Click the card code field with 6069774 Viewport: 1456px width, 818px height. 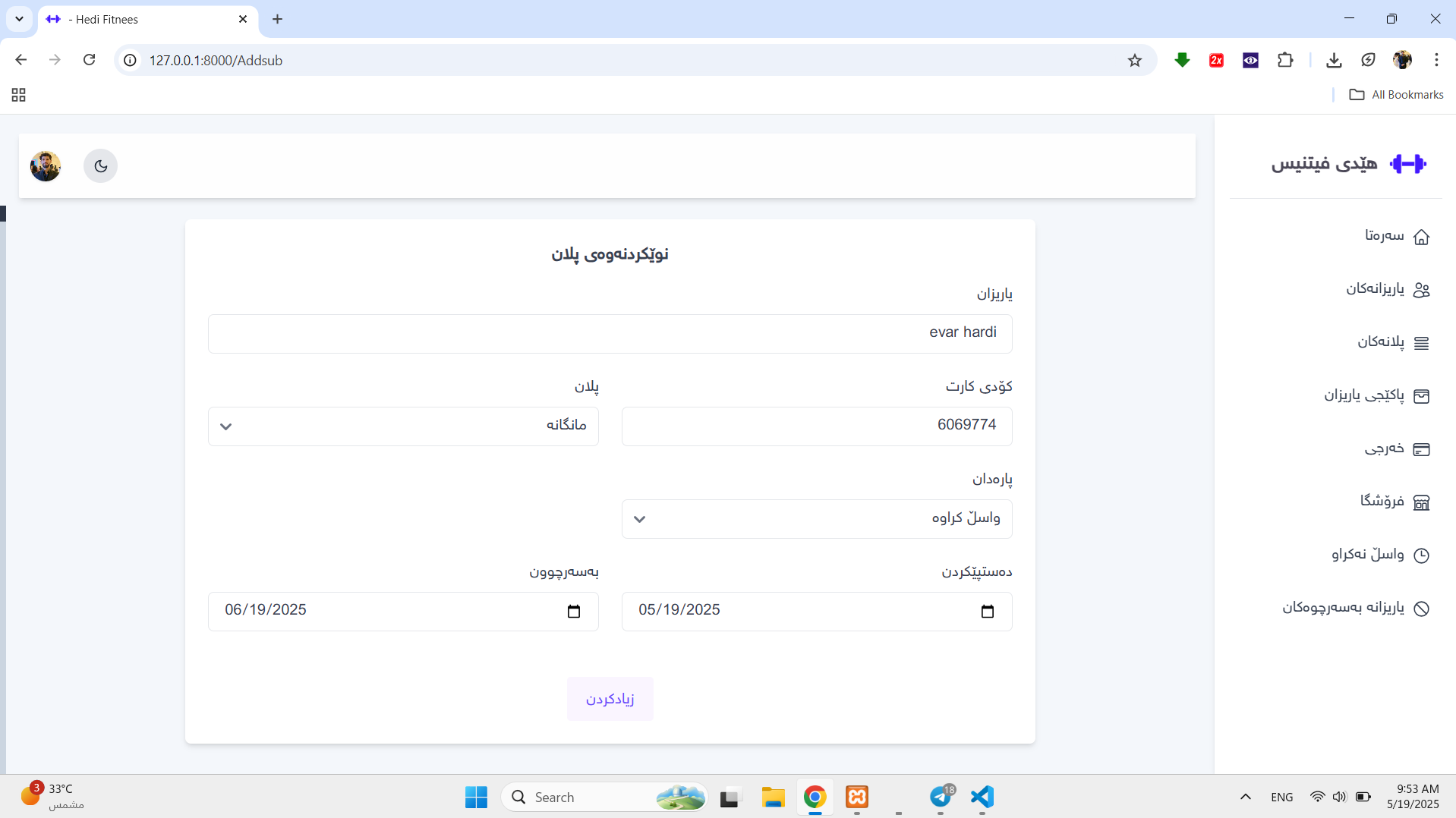pyautogui.click(x=816, y=426)
